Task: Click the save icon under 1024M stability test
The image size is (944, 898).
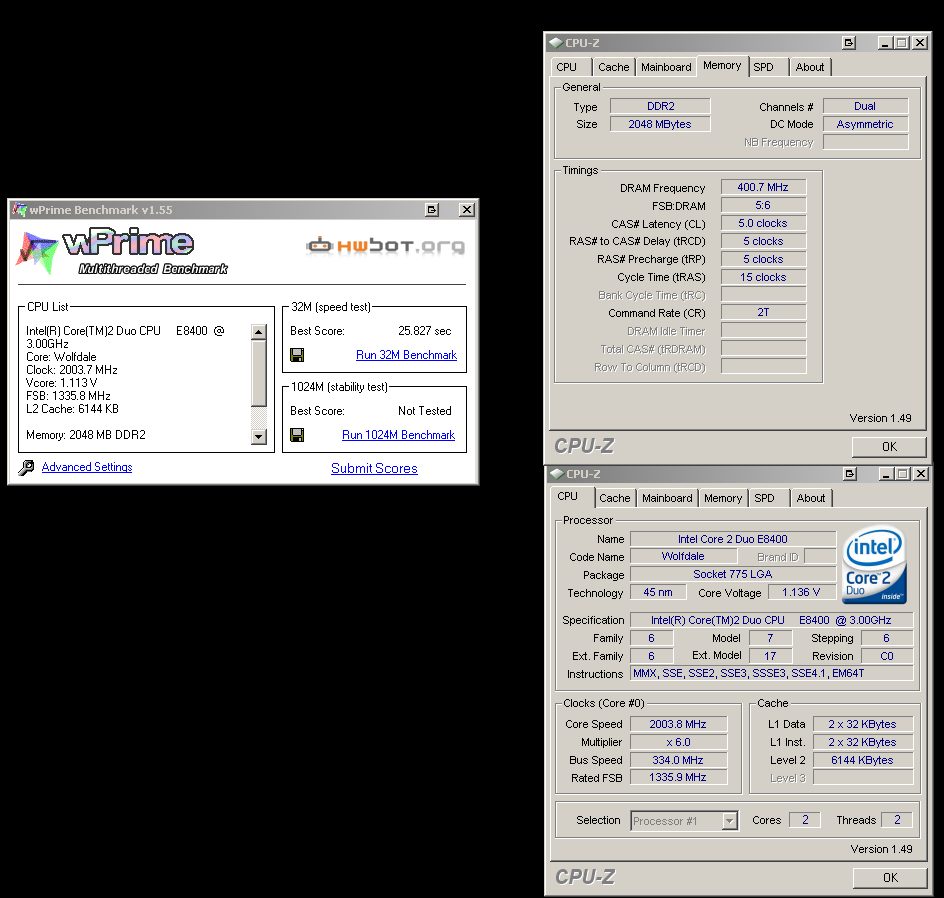Action: click(297, 435)
